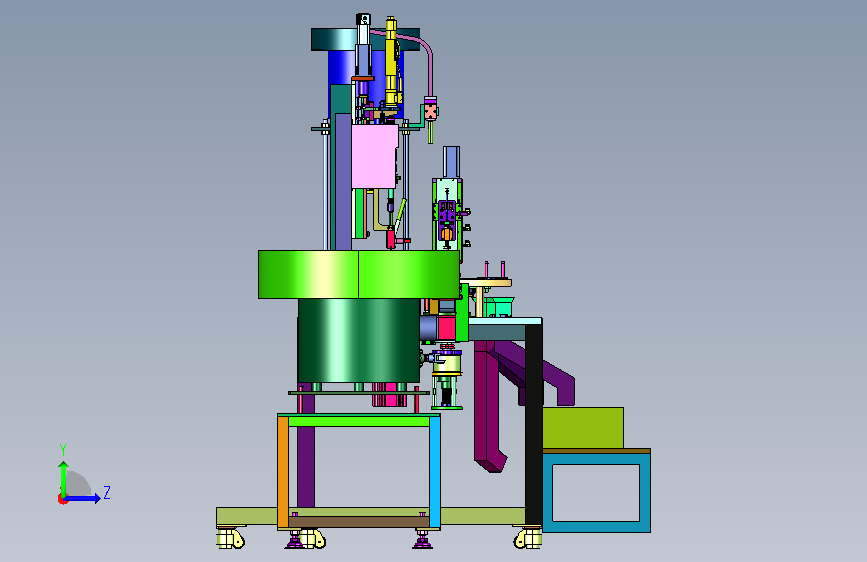The width and height of the screenshot is (867, 562).
Task: Select the wide light-green circular tray
Action: pyautogui.click(x=358, y=274)
